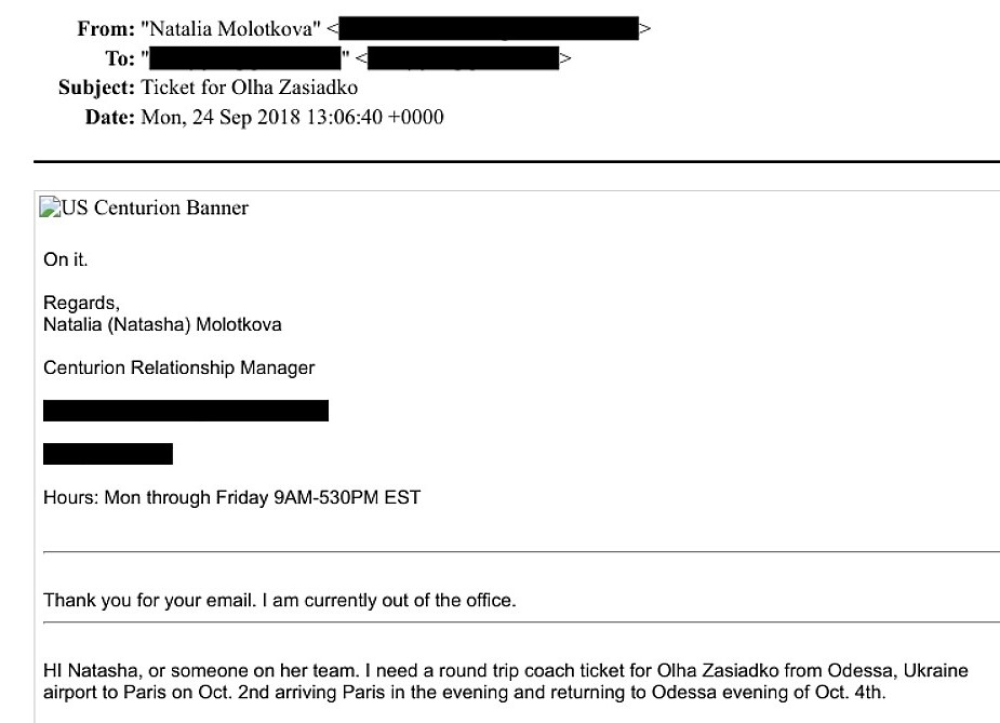The width and height of the screenshot is (1000, 723).
Task: Click the "Date:" header label
Action: (113, 117)
